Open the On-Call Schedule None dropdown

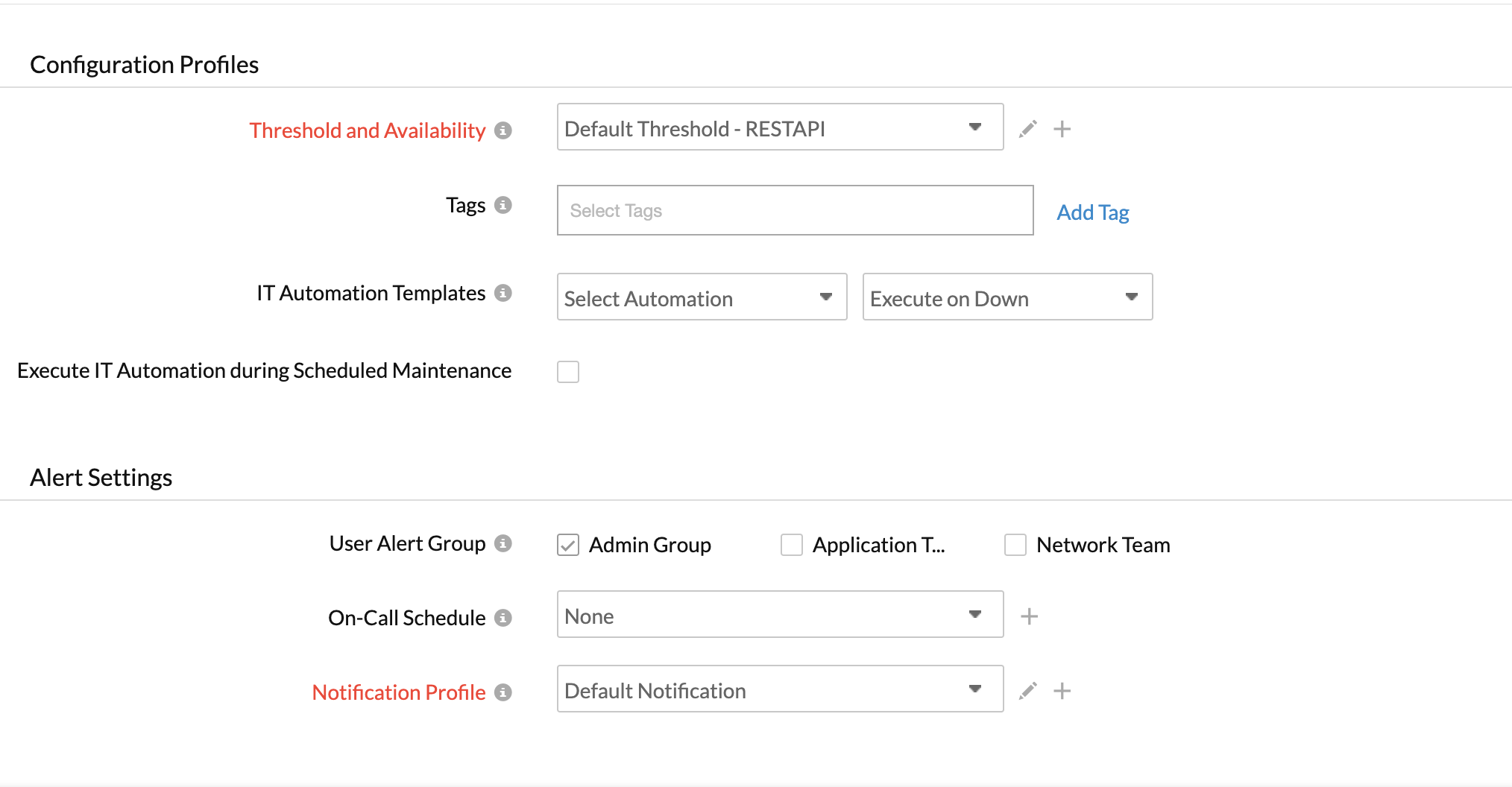[780, 615]
